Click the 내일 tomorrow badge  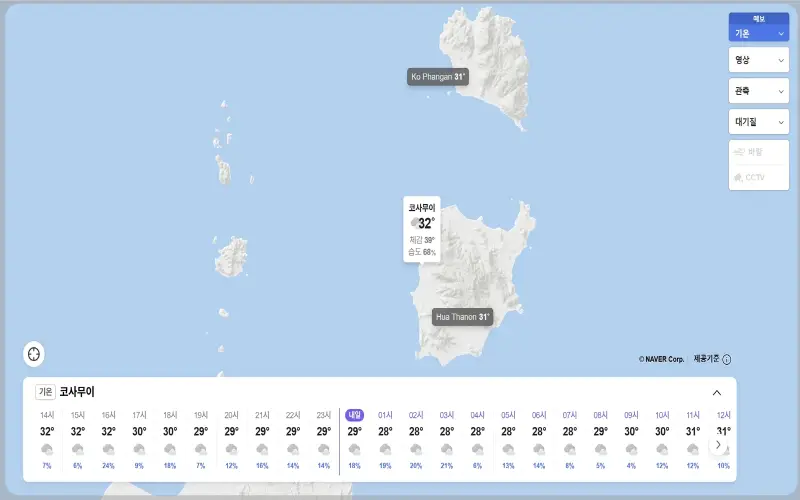coord(355,415)
